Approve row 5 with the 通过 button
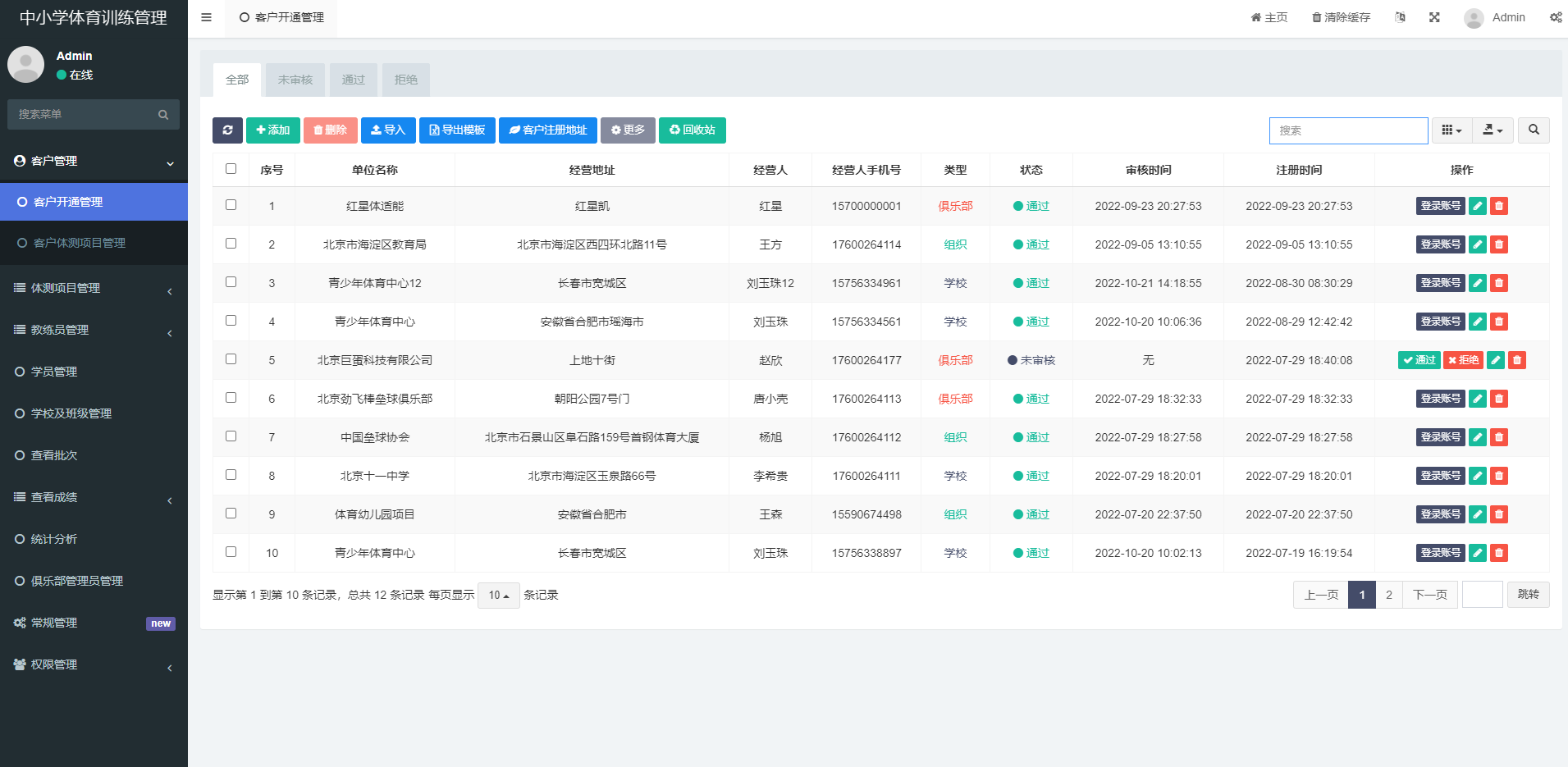Screen dimensions: 1568x767 tap(1419, 360)
